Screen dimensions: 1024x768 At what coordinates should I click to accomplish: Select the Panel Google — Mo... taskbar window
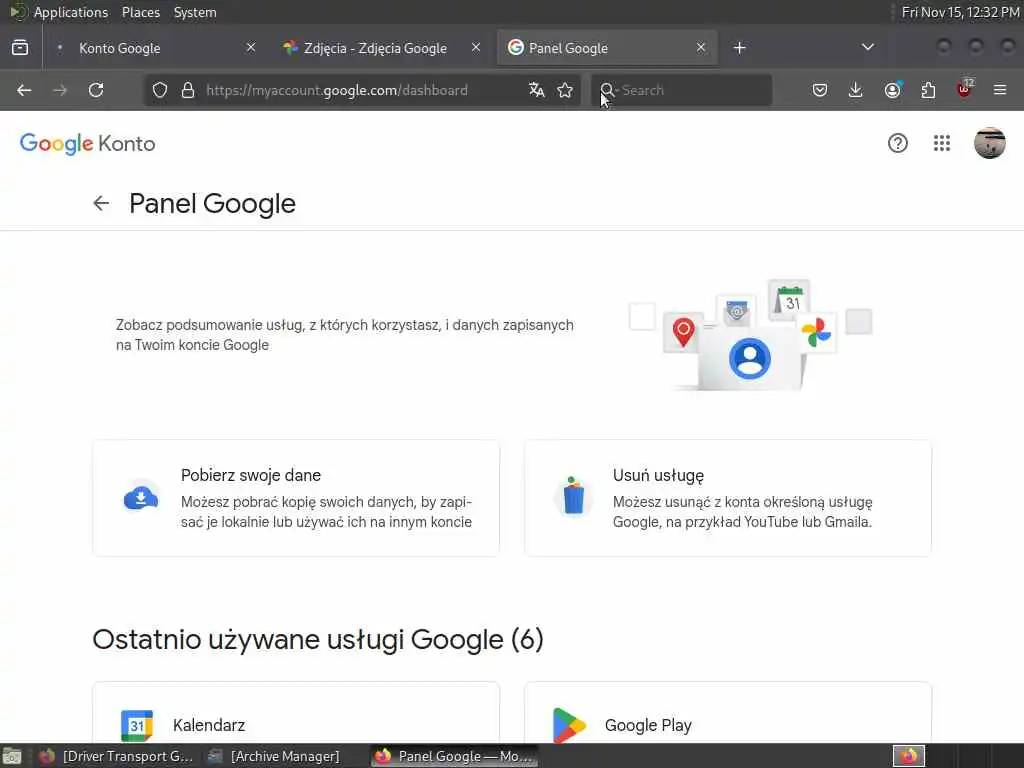point(455,756)
